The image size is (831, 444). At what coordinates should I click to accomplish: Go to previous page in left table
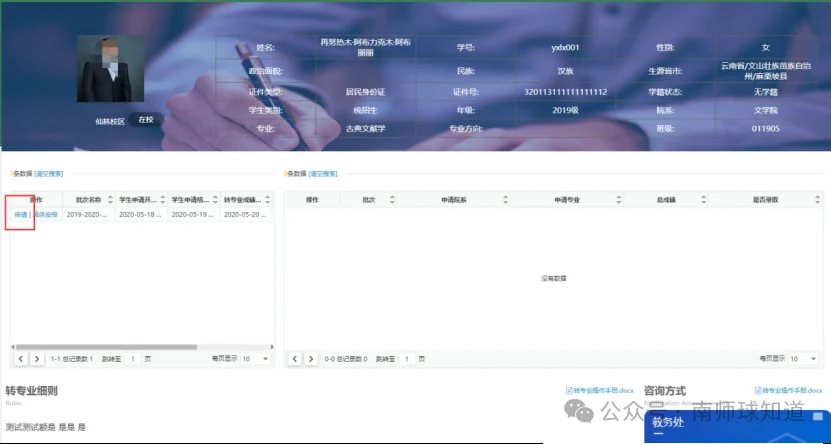click(21, 359)
